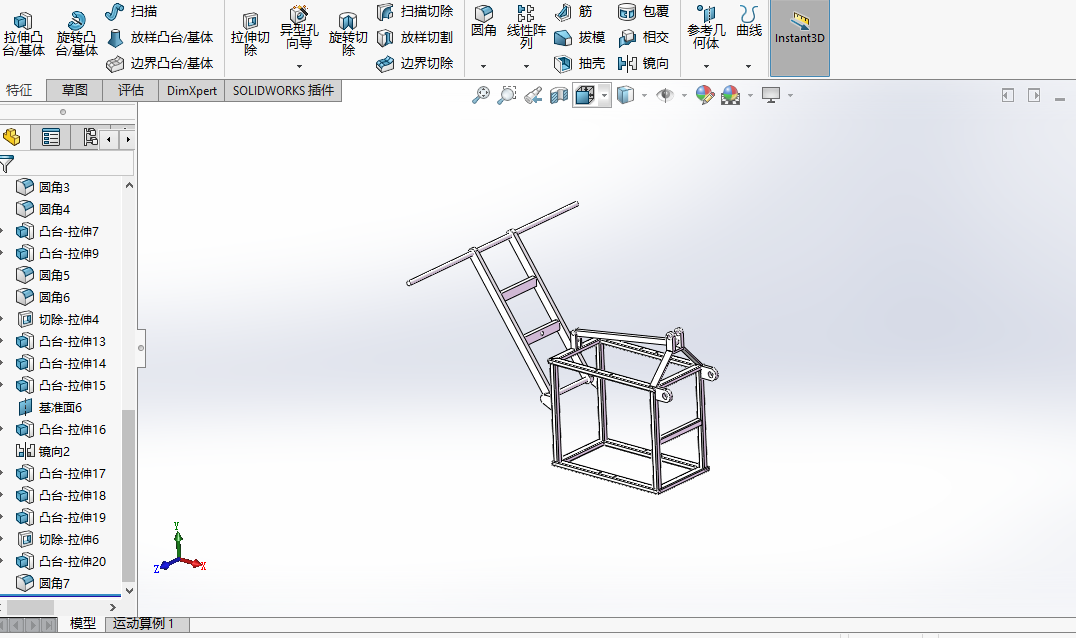Choose the 拔模 draft tool
The height and width of the screenshot is (638, 1076).
pos(579,38)
